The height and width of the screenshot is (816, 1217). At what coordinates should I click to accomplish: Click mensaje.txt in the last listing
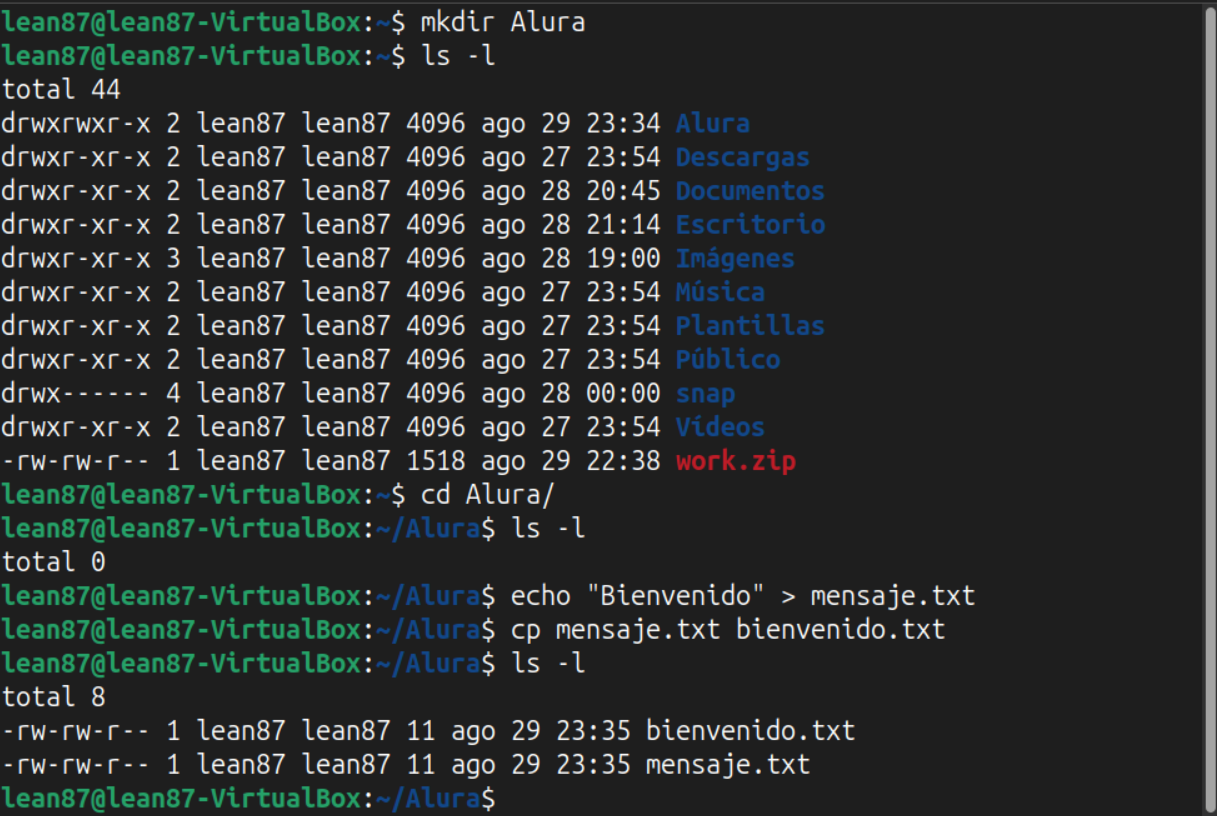[x=728, y=765]
